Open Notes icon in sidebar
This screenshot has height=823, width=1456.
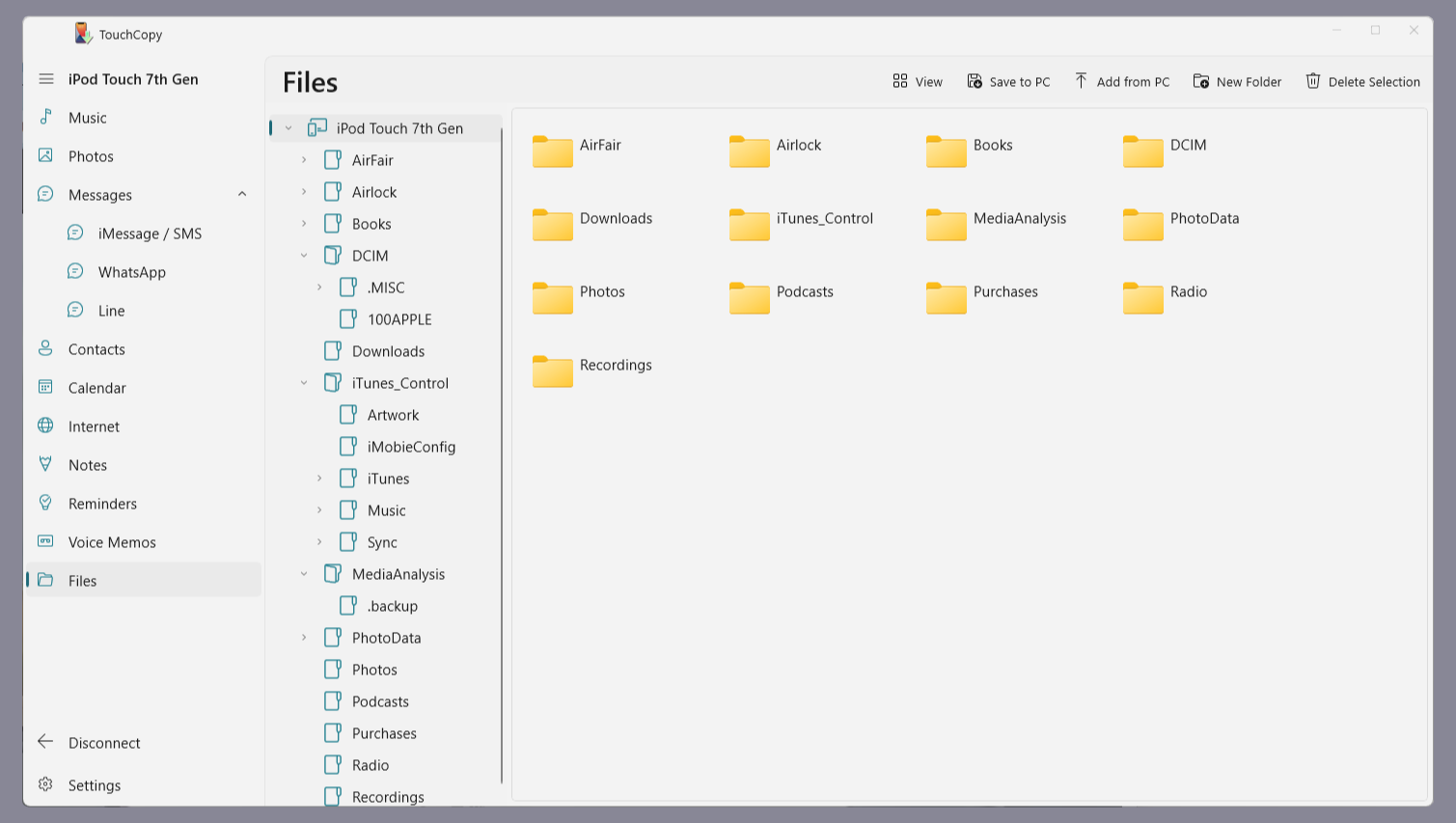click(x=45, y=464)
